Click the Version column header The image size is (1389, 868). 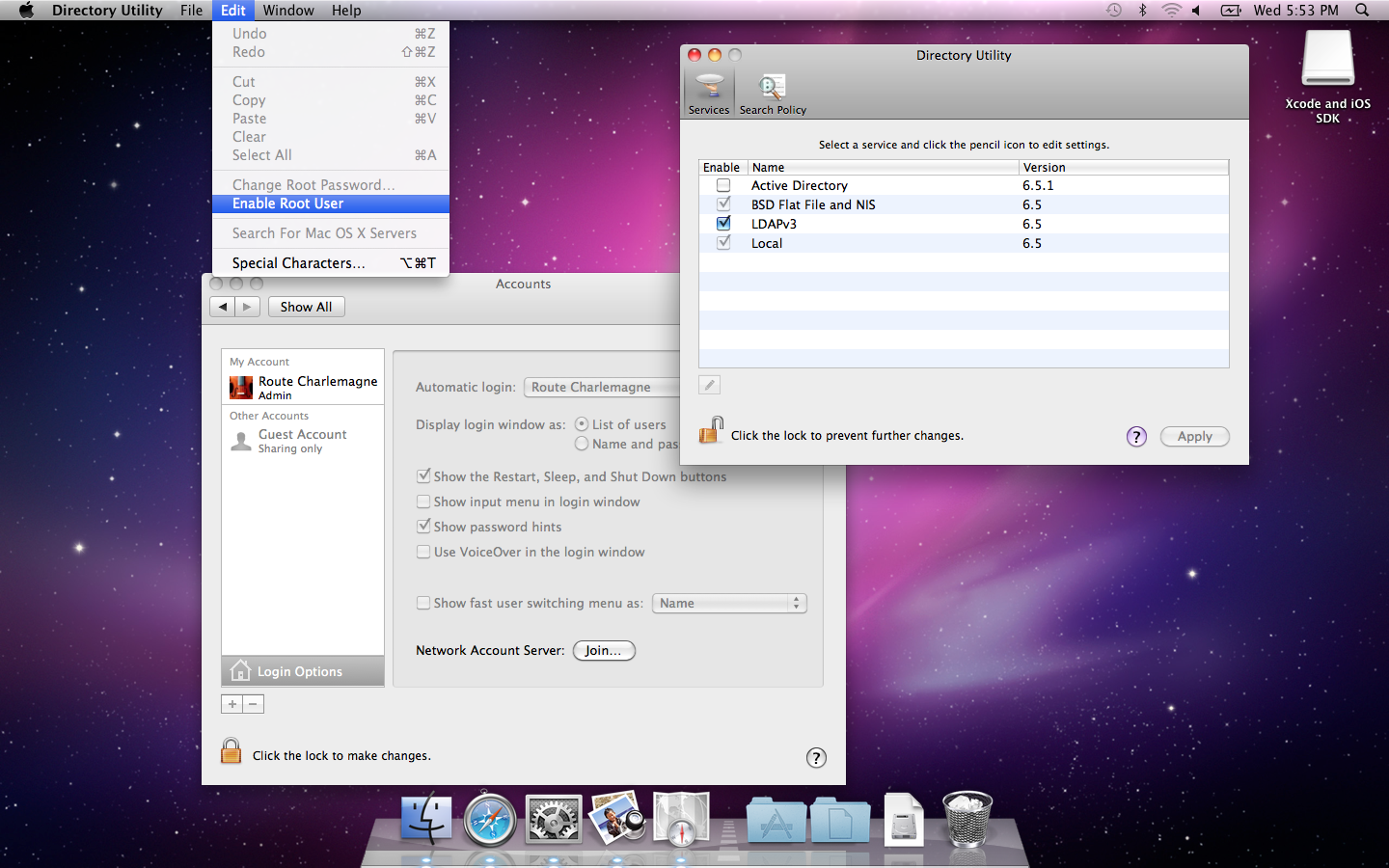point(1124,167)
